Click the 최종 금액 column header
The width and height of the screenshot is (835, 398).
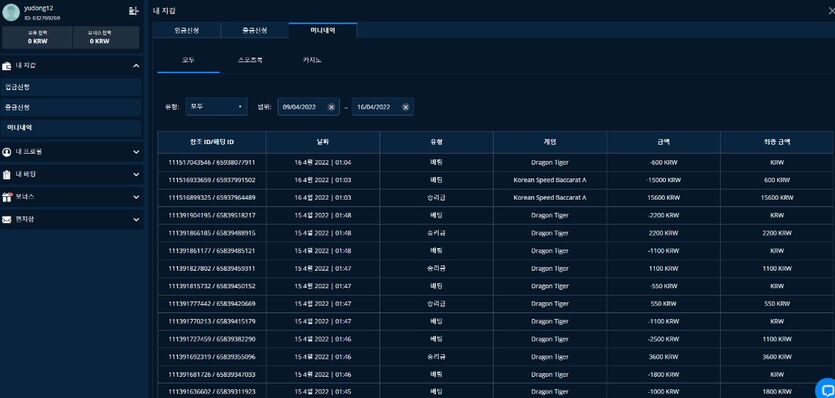coord(777,142)
